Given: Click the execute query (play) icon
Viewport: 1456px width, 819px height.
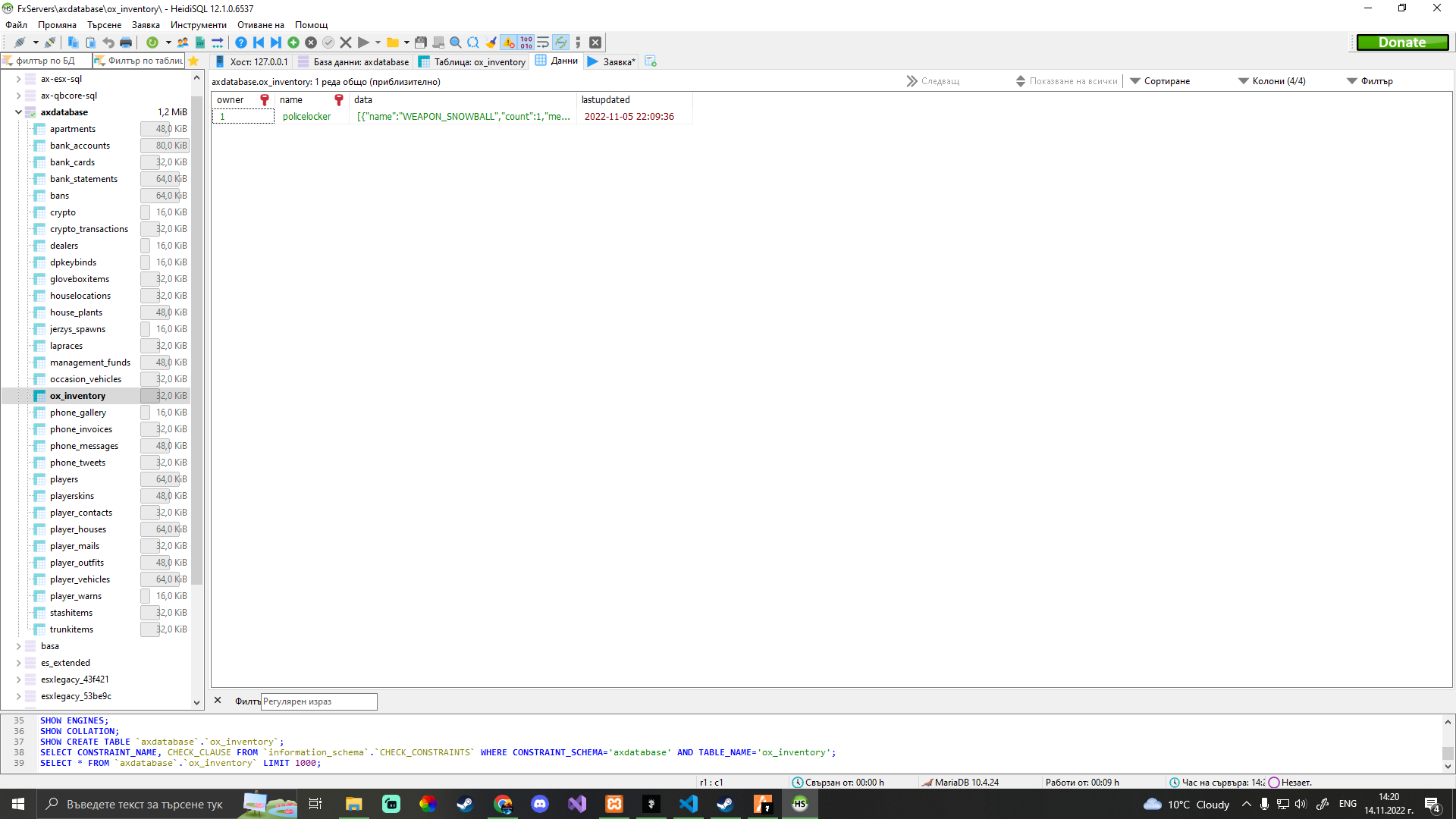Looking at the screenshot, I should click(x=364, y=42).
